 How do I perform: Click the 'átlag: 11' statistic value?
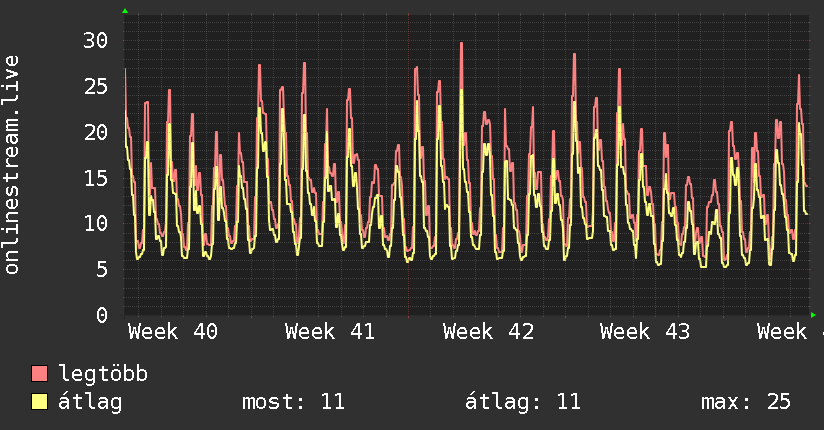523,402
